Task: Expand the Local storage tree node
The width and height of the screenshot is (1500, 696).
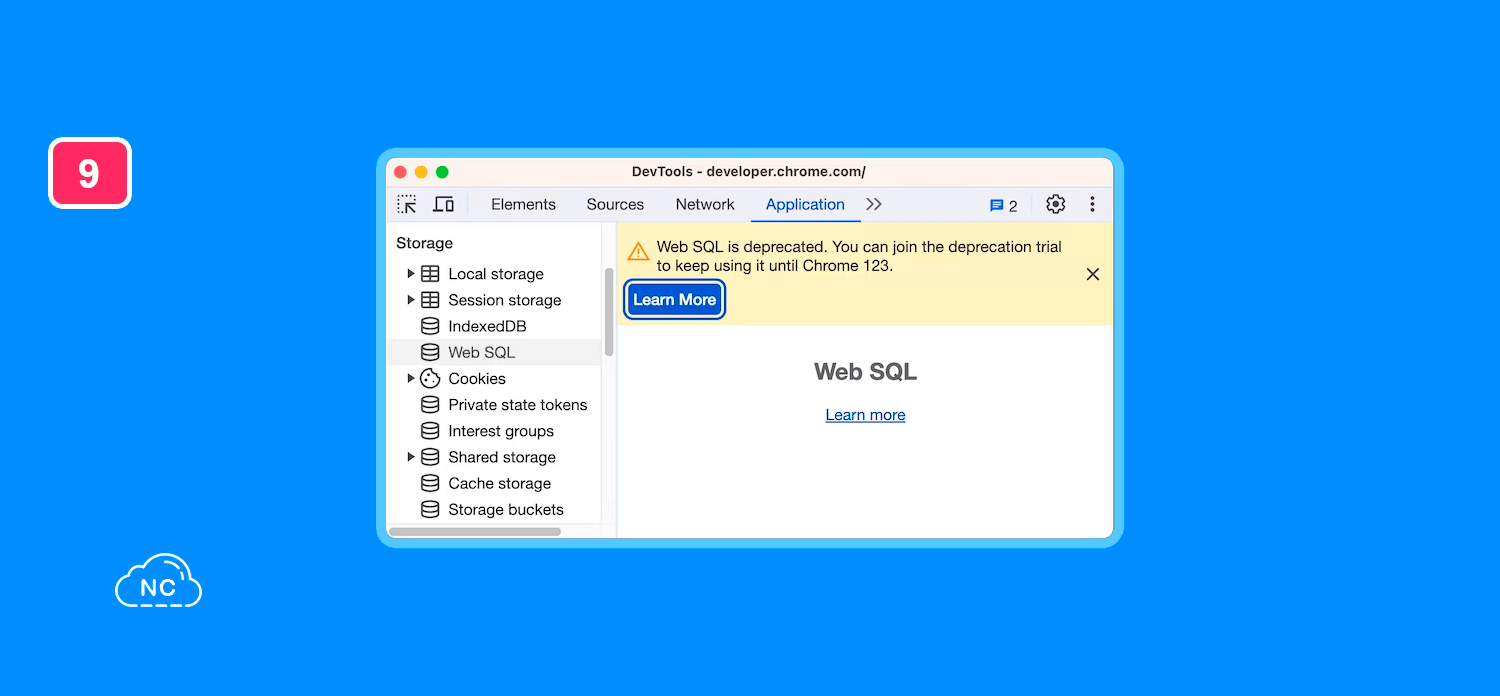Action: (x=410, y=274)
